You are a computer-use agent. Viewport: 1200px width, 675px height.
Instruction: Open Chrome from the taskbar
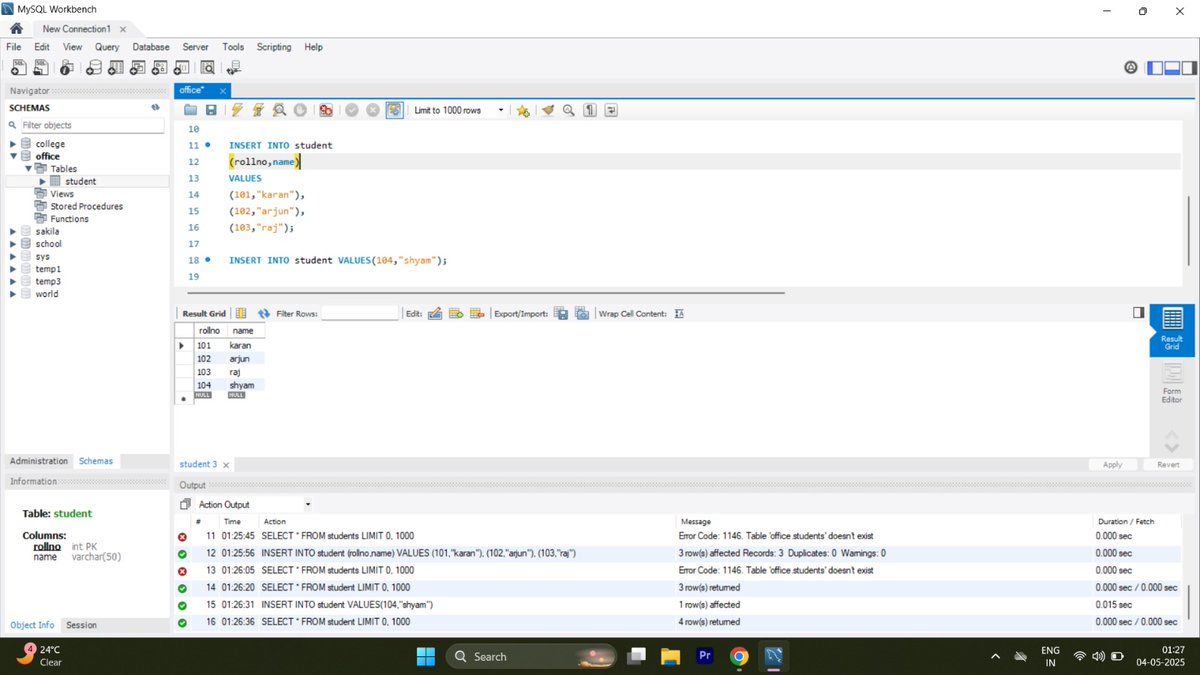[739, 656]
